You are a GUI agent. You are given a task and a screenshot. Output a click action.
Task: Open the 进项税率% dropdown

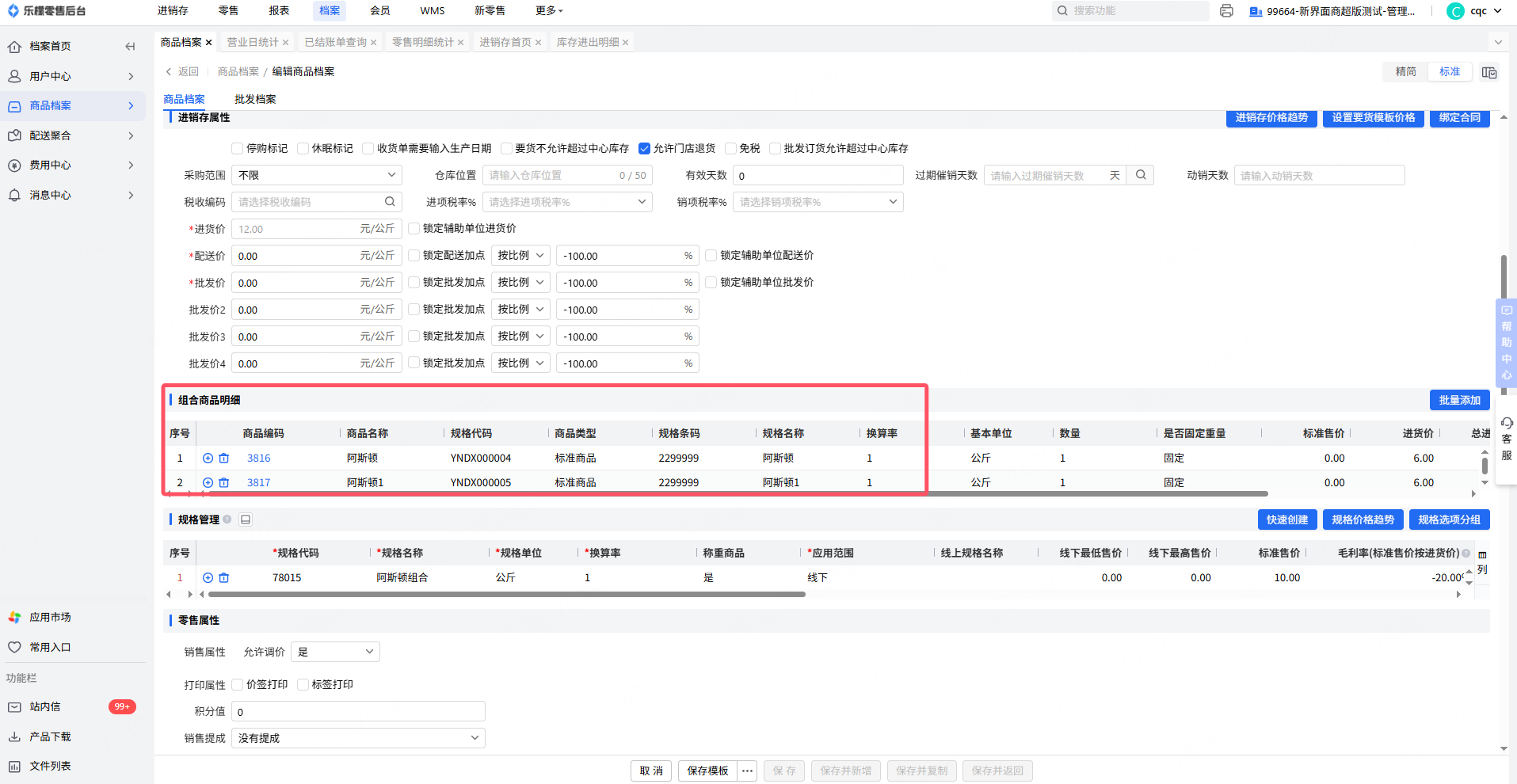567,202
